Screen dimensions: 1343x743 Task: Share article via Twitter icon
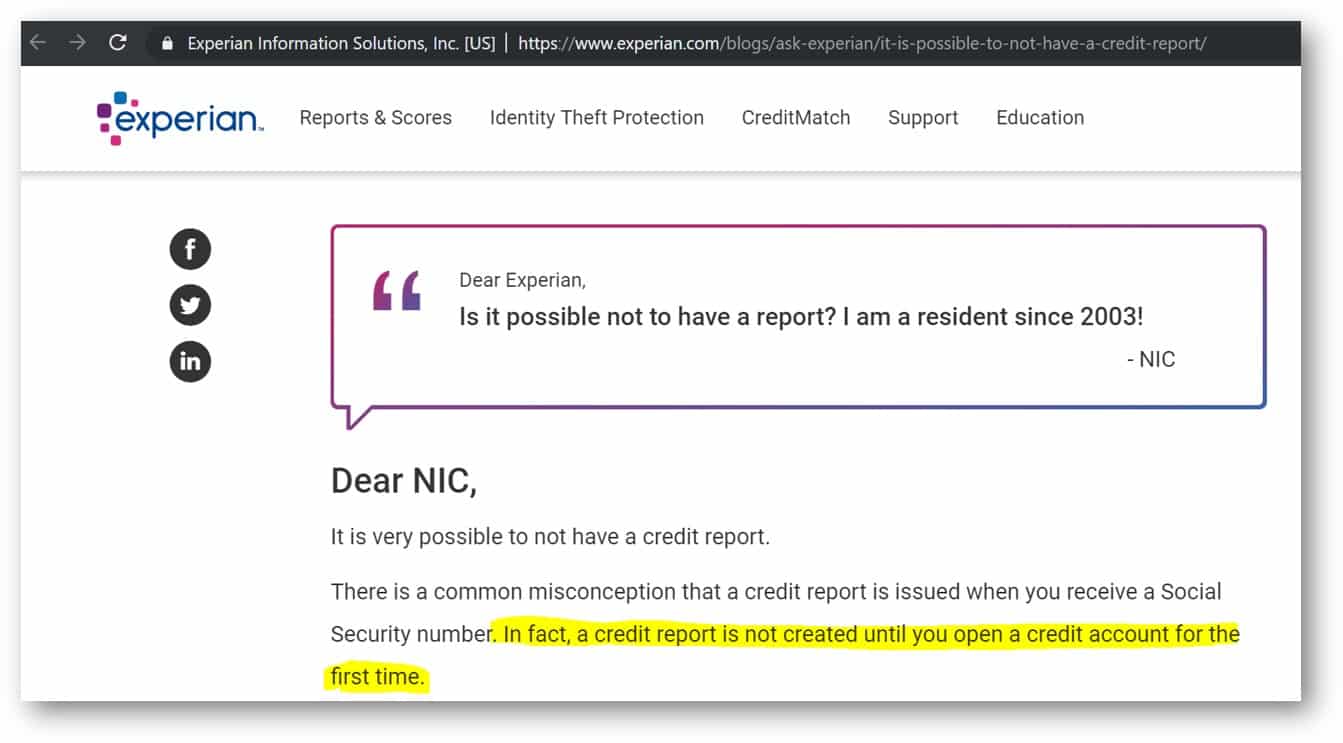click(x=190, y=305)
